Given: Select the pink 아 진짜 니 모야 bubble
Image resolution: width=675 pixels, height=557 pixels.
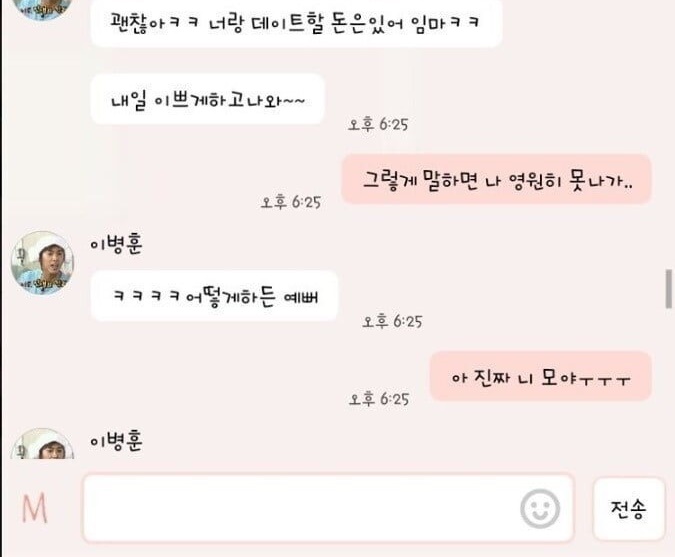Looking at the screenshot, I should pyautogui.click(x=541, y=376).
